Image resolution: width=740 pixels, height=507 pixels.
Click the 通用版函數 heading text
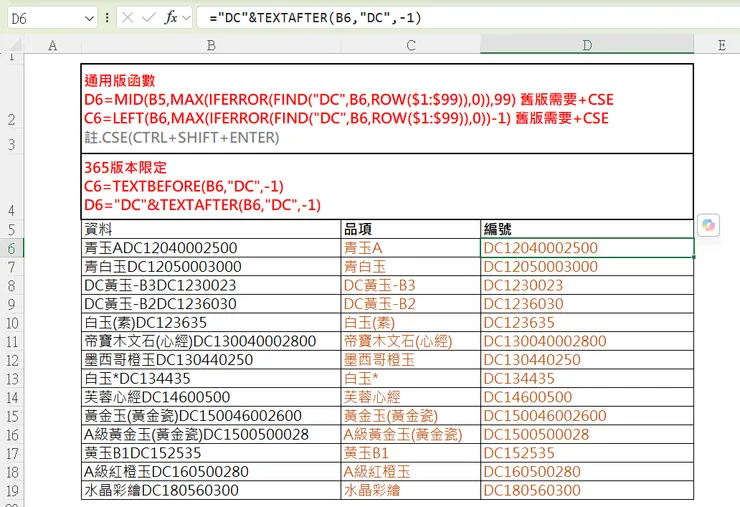[x=119, y=81]
